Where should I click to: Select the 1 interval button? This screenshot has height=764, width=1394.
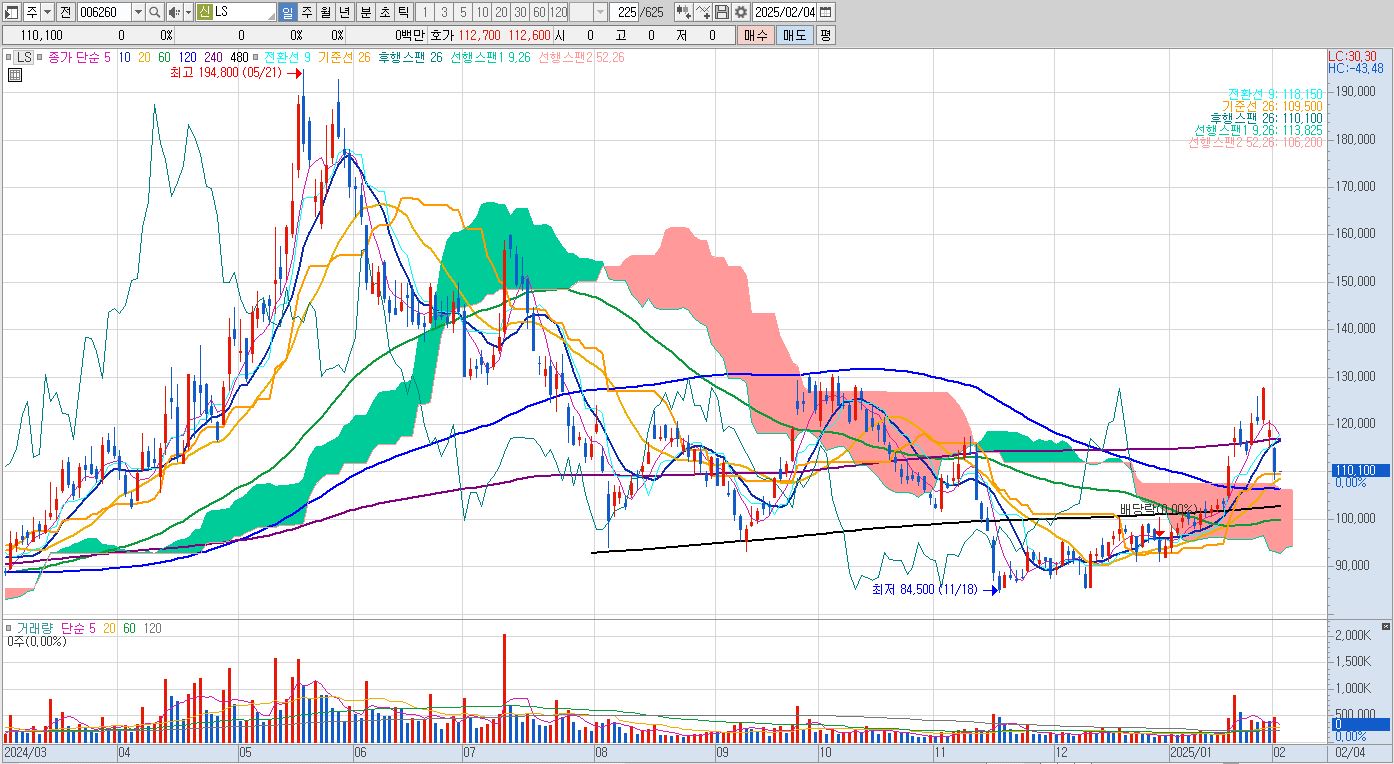coord(424,12)
